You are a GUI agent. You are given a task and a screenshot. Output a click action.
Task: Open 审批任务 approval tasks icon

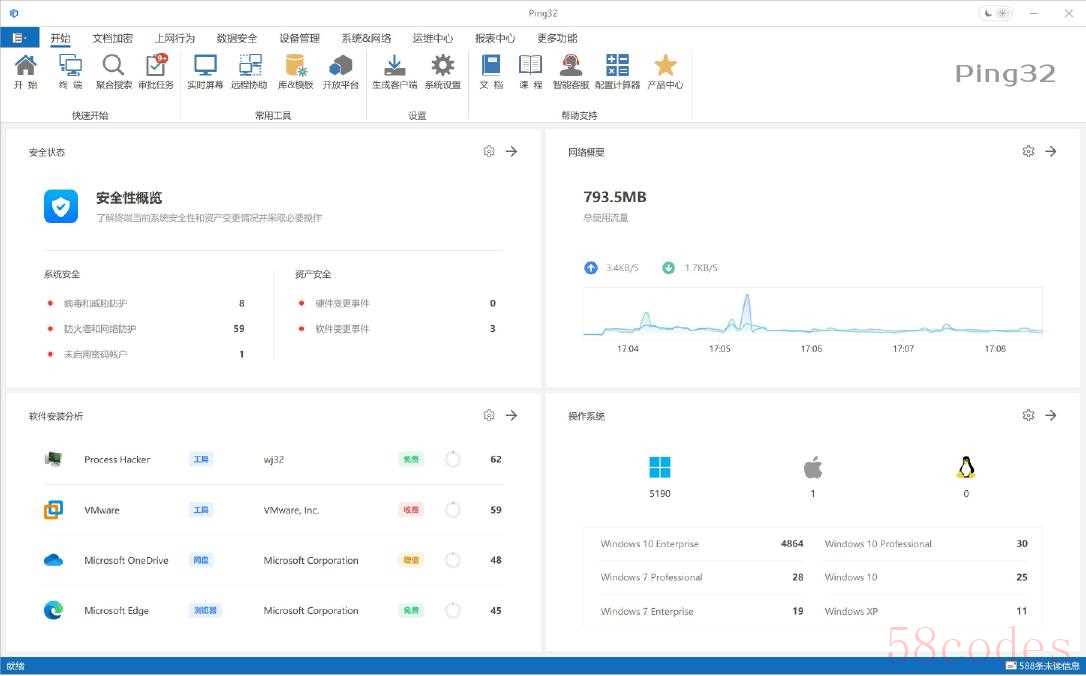click(x=156, y=71)
